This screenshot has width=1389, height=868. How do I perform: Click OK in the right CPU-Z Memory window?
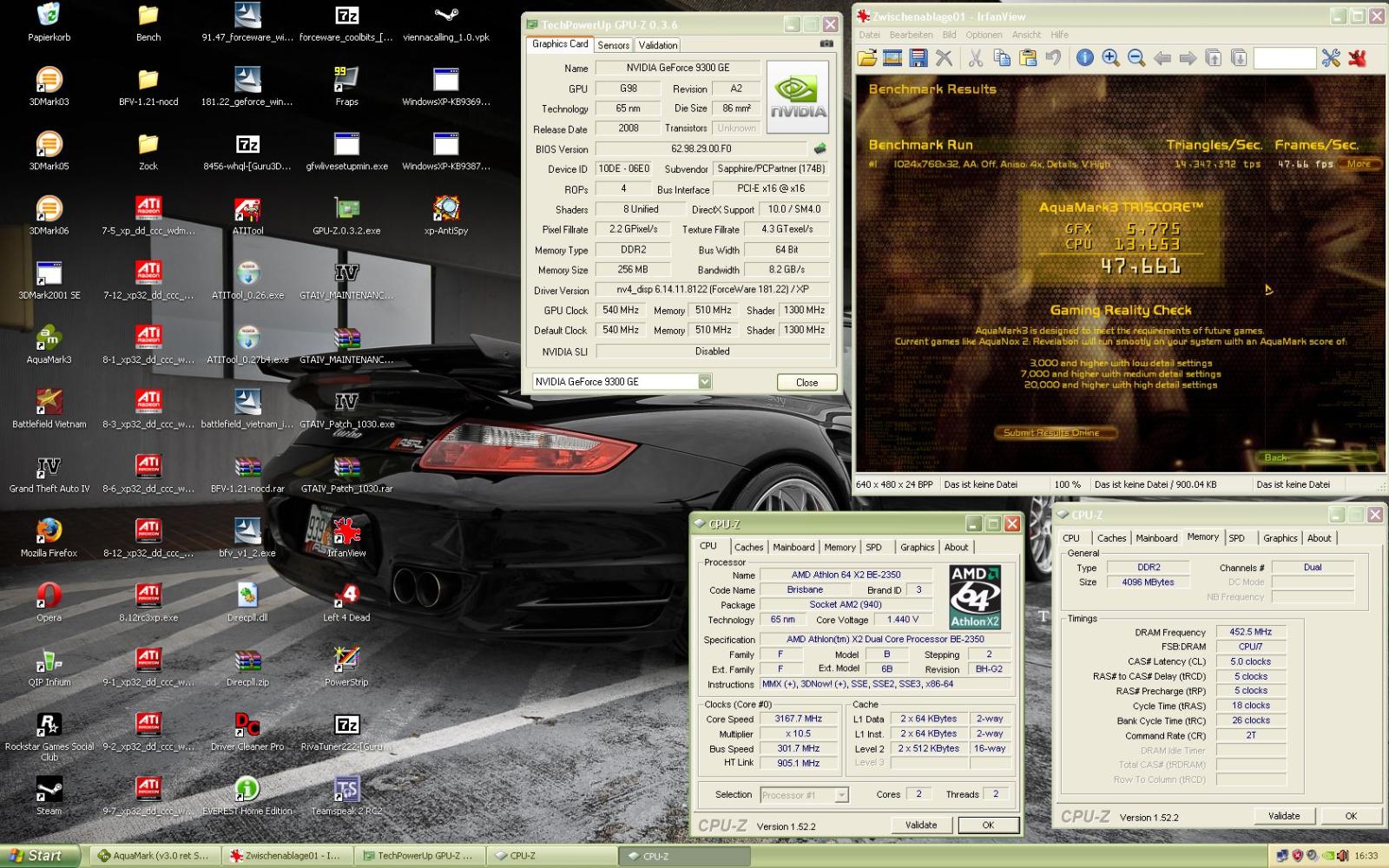pos(1351,816)
